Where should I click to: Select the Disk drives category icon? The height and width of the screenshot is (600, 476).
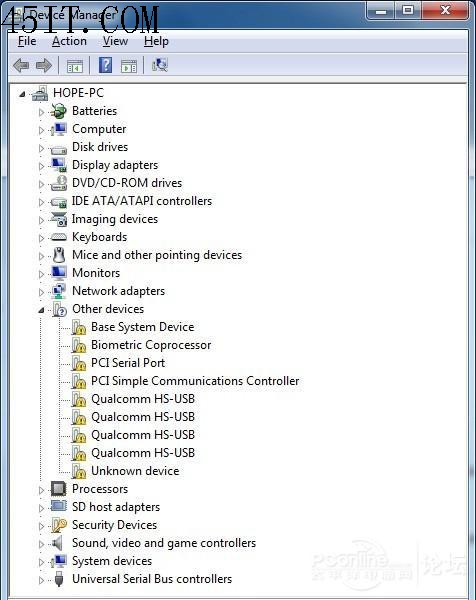coord(59,148)
